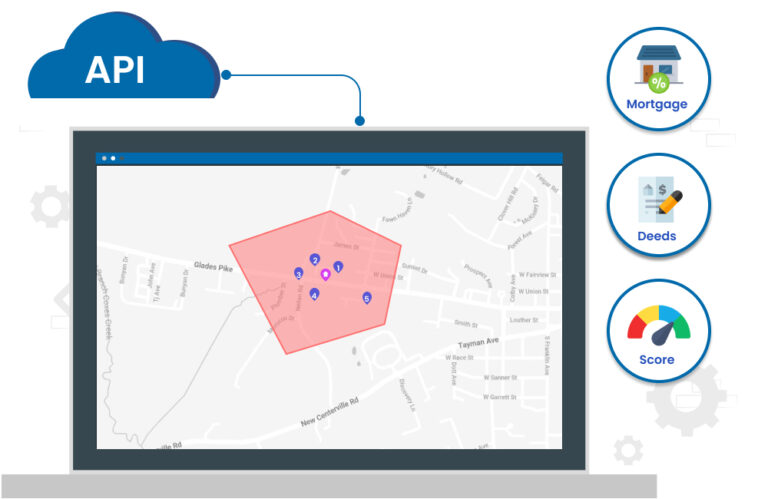768x499 pixels.
Task: Click map pin number 2
Action: 315,260
